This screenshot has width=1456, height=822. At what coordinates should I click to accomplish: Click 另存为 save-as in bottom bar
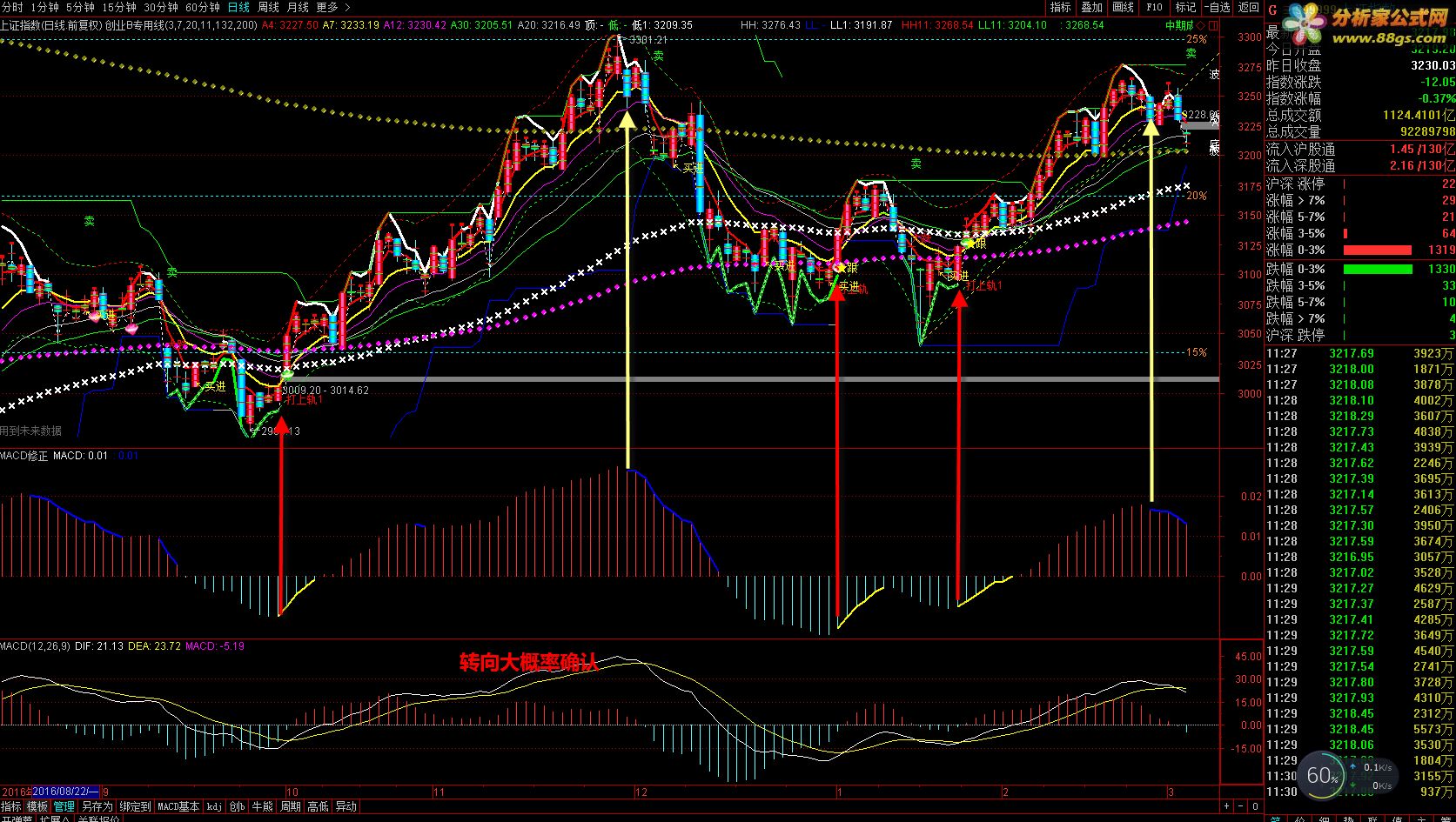[x=97, y=807]
